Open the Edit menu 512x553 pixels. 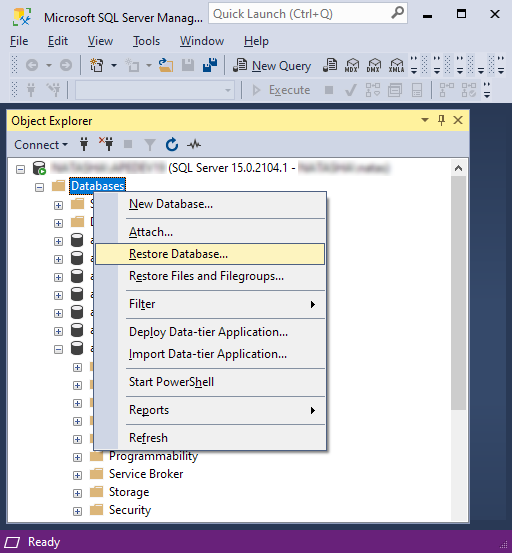tap(58, 41)
